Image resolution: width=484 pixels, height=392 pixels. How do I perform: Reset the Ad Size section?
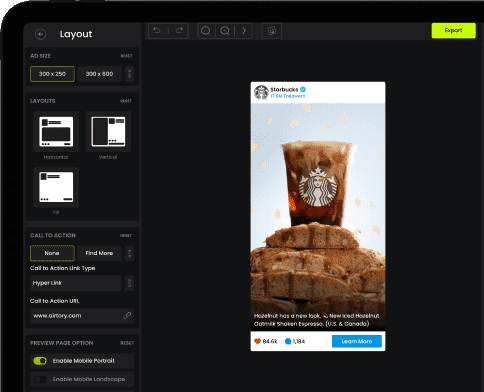pos(126,56)
